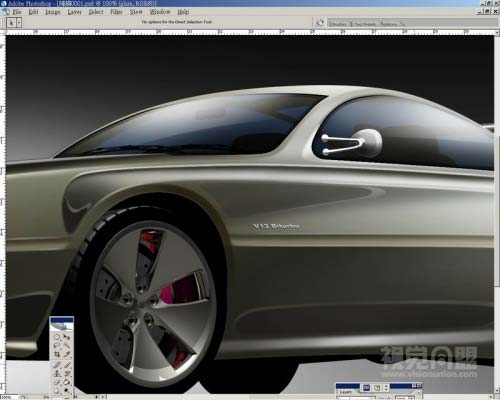This screenshot has height=400, width=500.
Task: Open the Select menu
Action: 96,12
